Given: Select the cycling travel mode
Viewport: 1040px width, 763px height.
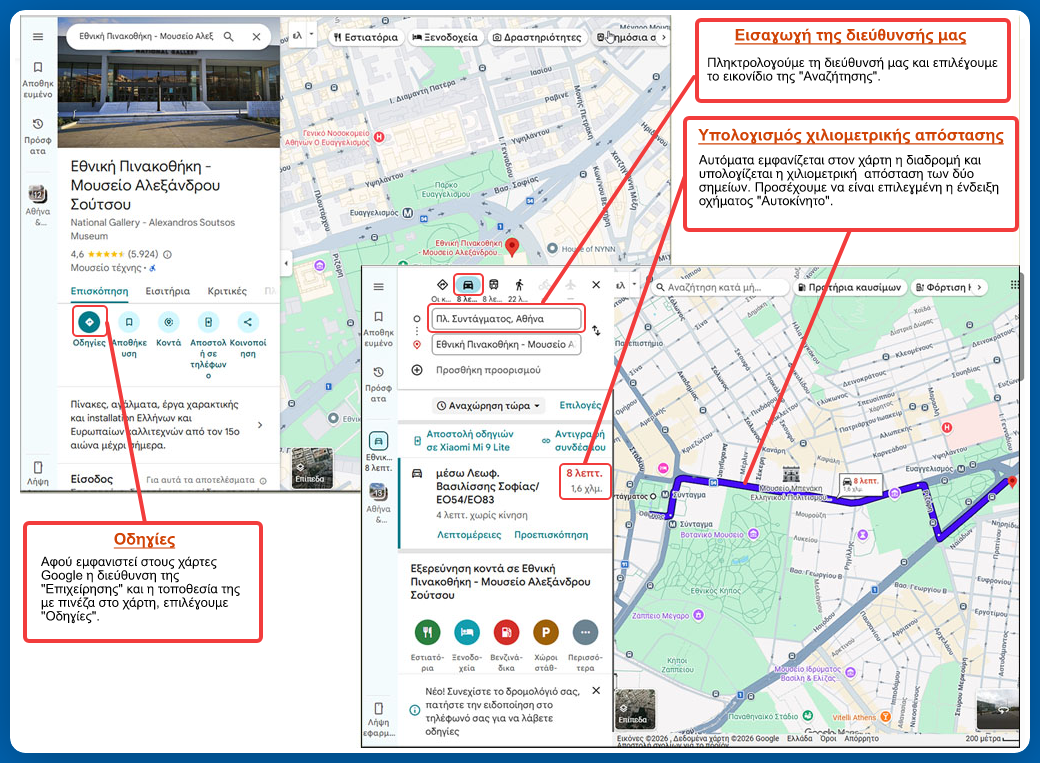Looking at the screenshot, I should (545, 285).
